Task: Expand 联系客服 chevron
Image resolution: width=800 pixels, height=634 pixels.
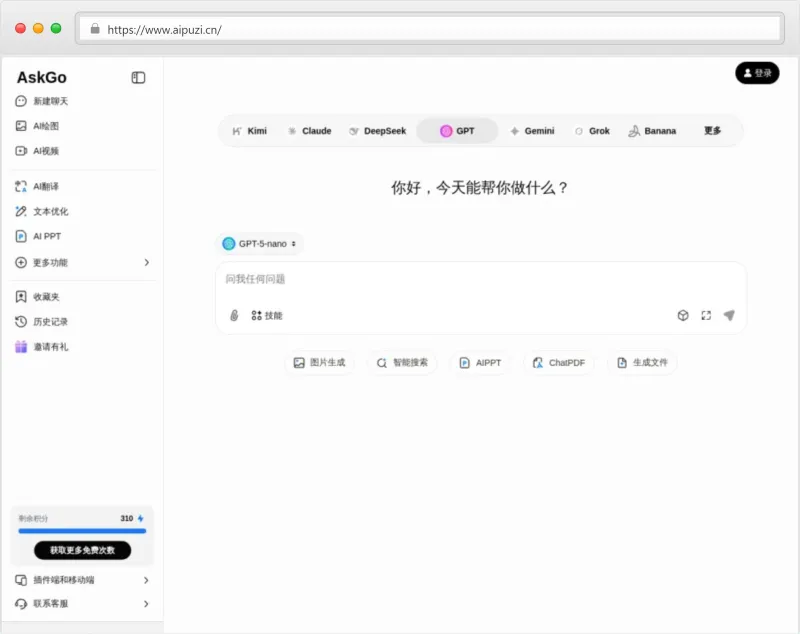Action: pyautogui.click(x=146, y=604)
